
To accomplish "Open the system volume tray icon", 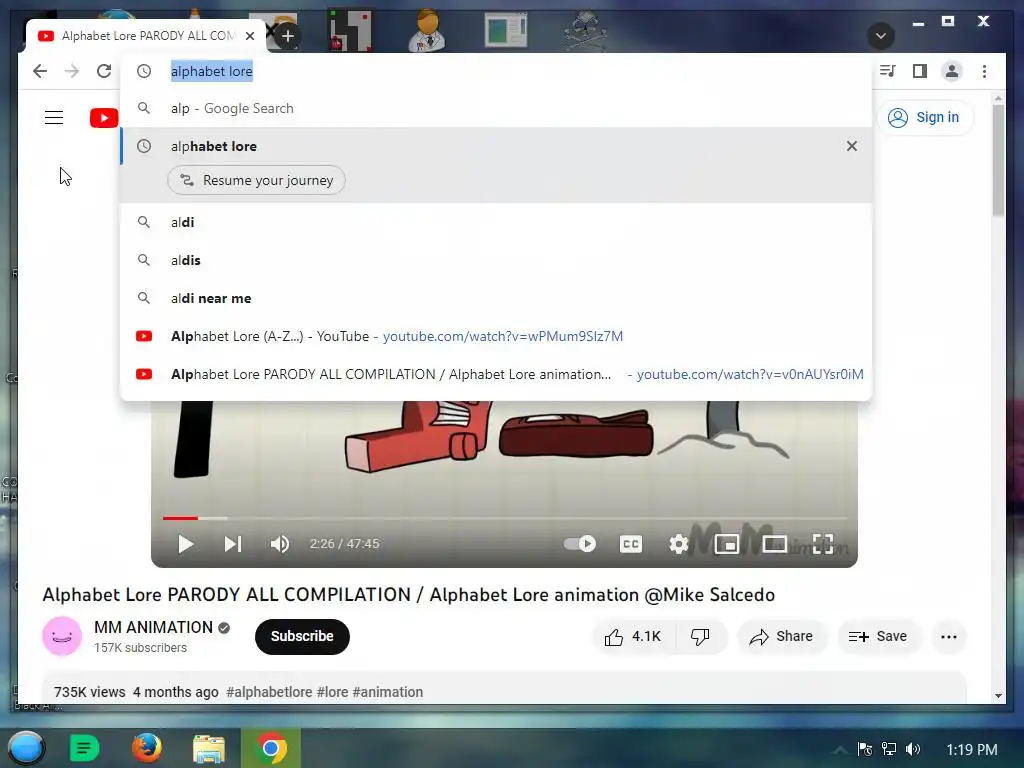I will 913,749.
